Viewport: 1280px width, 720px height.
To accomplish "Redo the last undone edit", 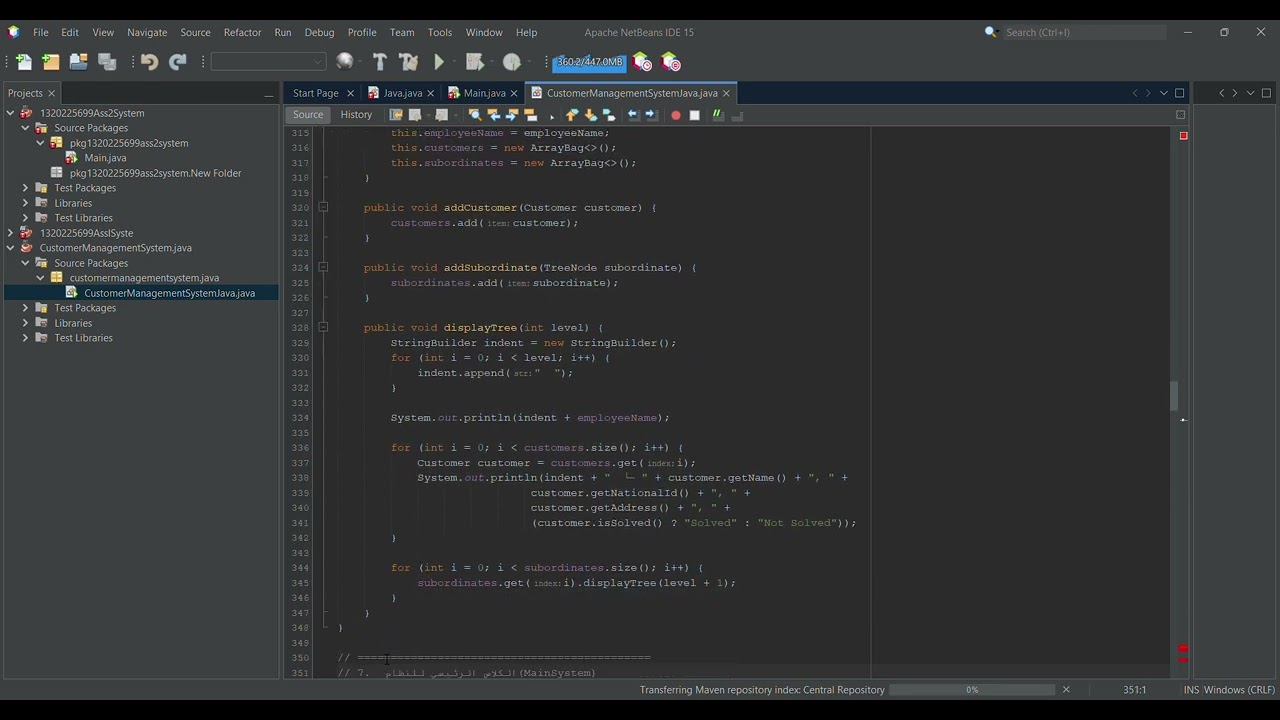I will [178, 62].
